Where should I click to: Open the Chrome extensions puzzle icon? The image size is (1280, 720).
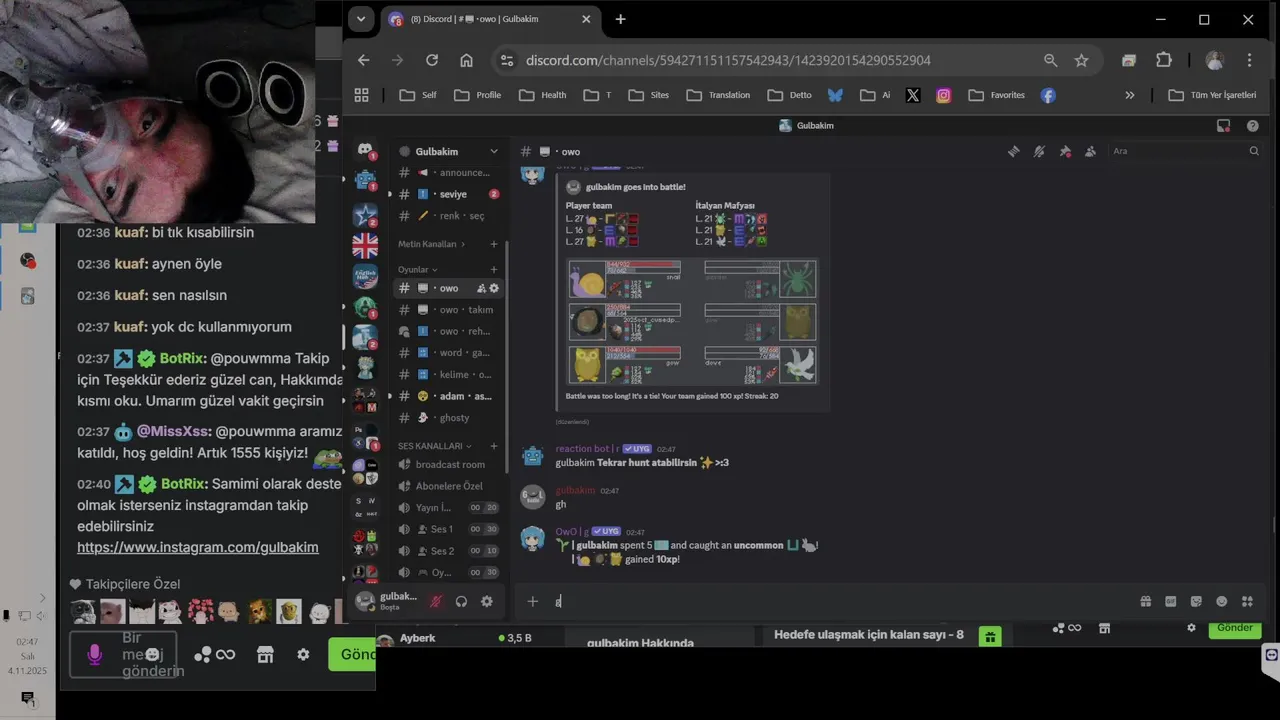pos(1163,60)
